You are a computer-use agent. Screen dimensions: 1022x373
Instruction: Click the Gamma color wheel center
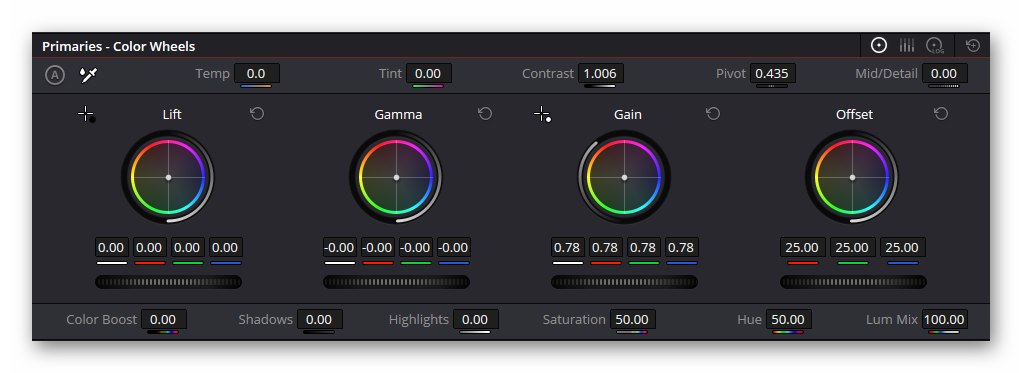(x=396, y=177)
